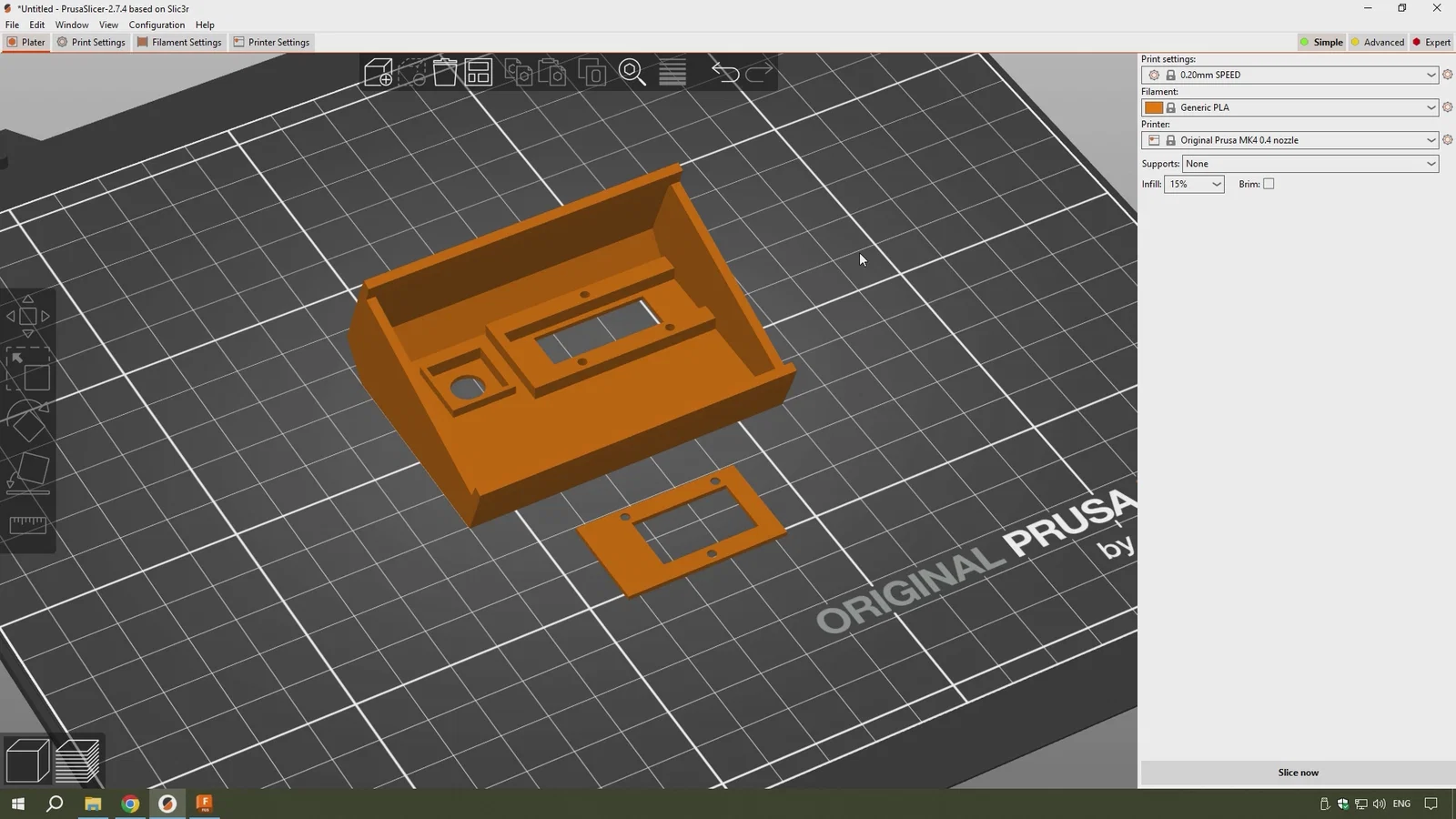Click the ENG language indicator
This screenshot has width=1456, height=819.
pos(1401,804)
